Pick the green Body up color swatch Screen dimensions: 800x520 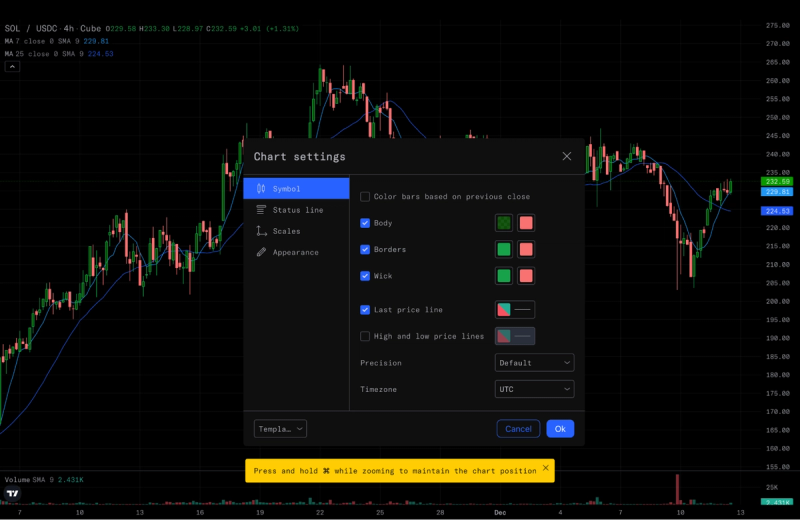coord(504,223)
